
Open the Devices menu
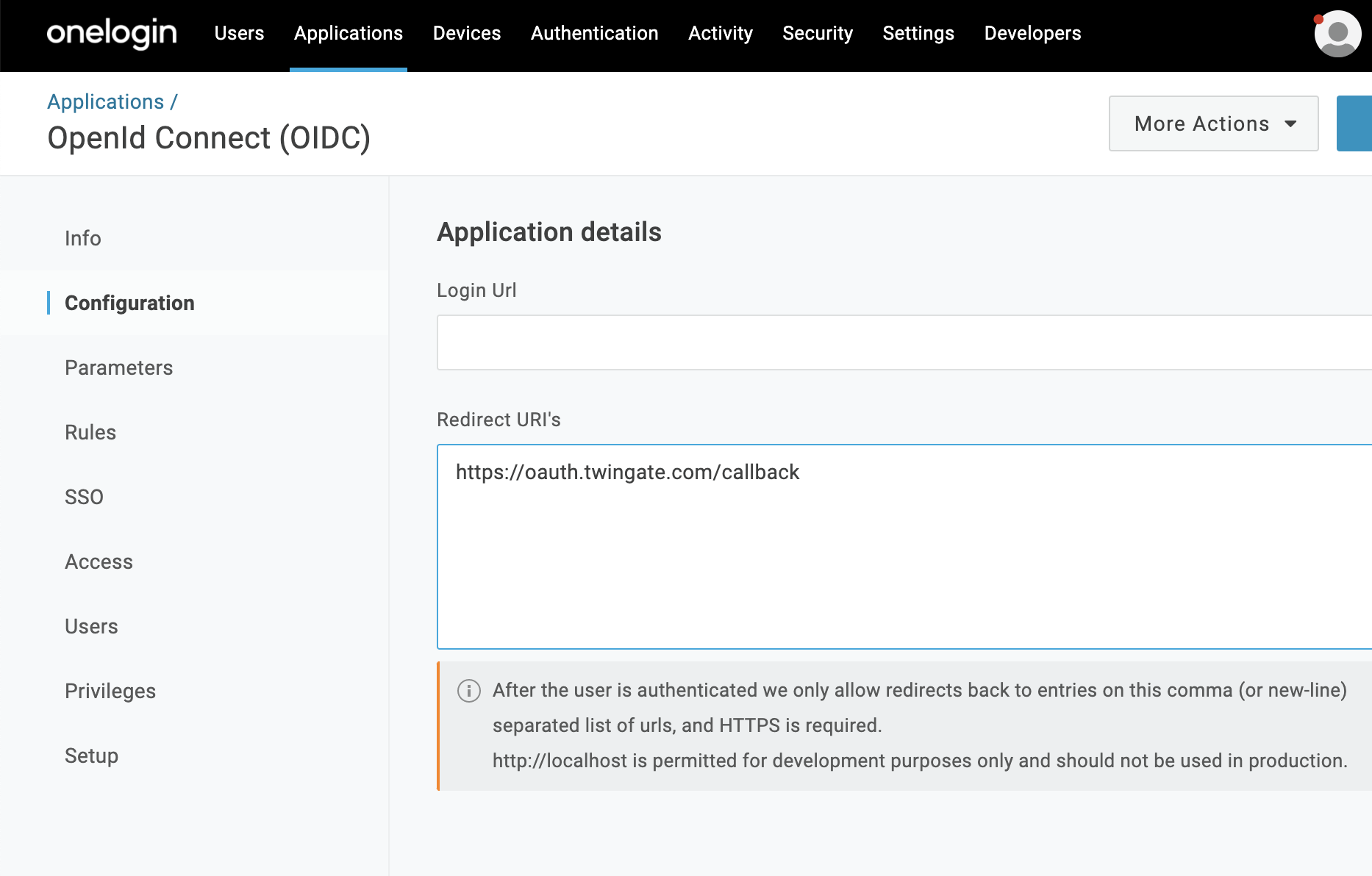[467, 33]
